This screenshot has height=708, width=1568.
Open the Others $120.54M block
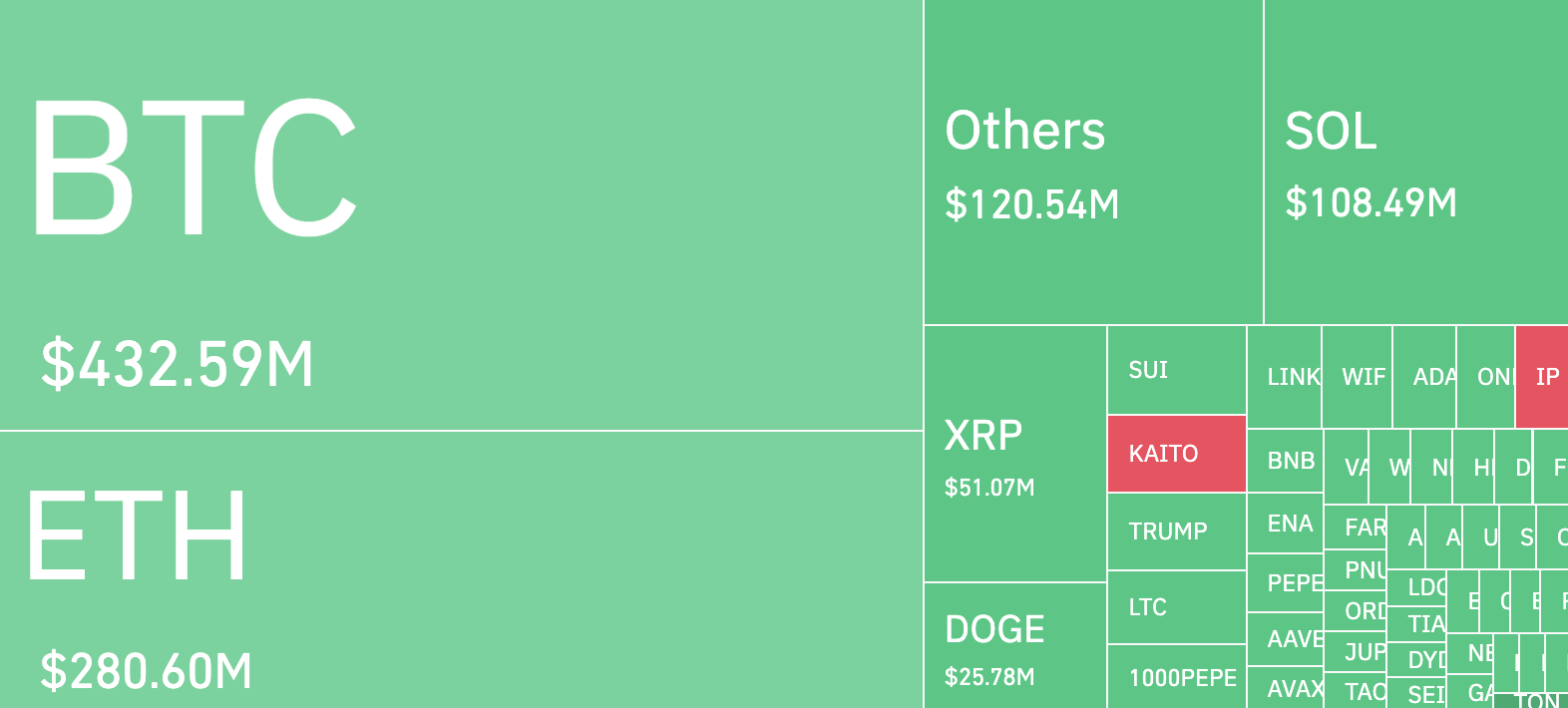[1093, 163]
